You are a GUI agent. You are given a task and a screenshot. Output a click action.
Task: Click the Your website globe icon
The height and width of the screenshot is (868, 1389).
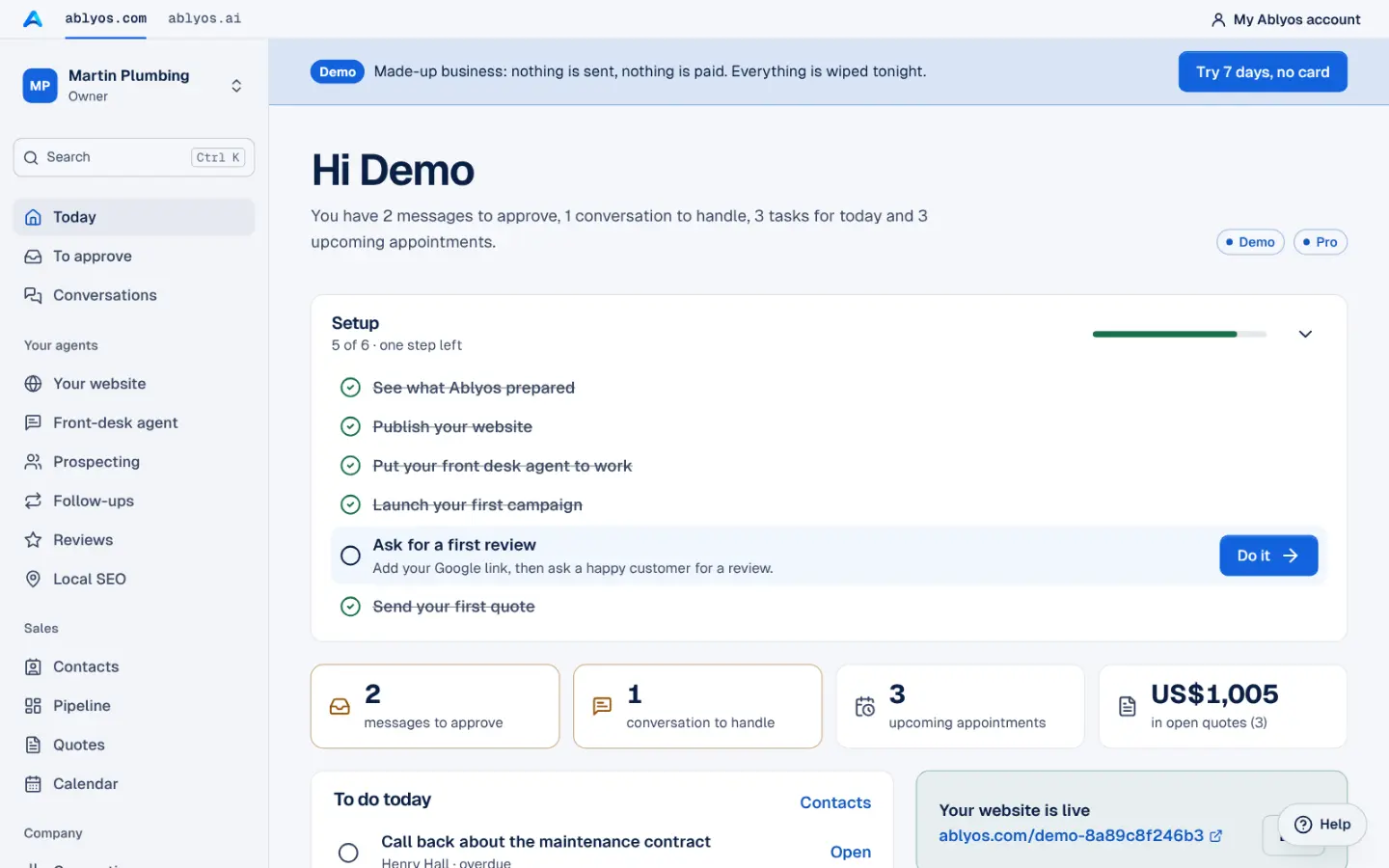(33, 384)
